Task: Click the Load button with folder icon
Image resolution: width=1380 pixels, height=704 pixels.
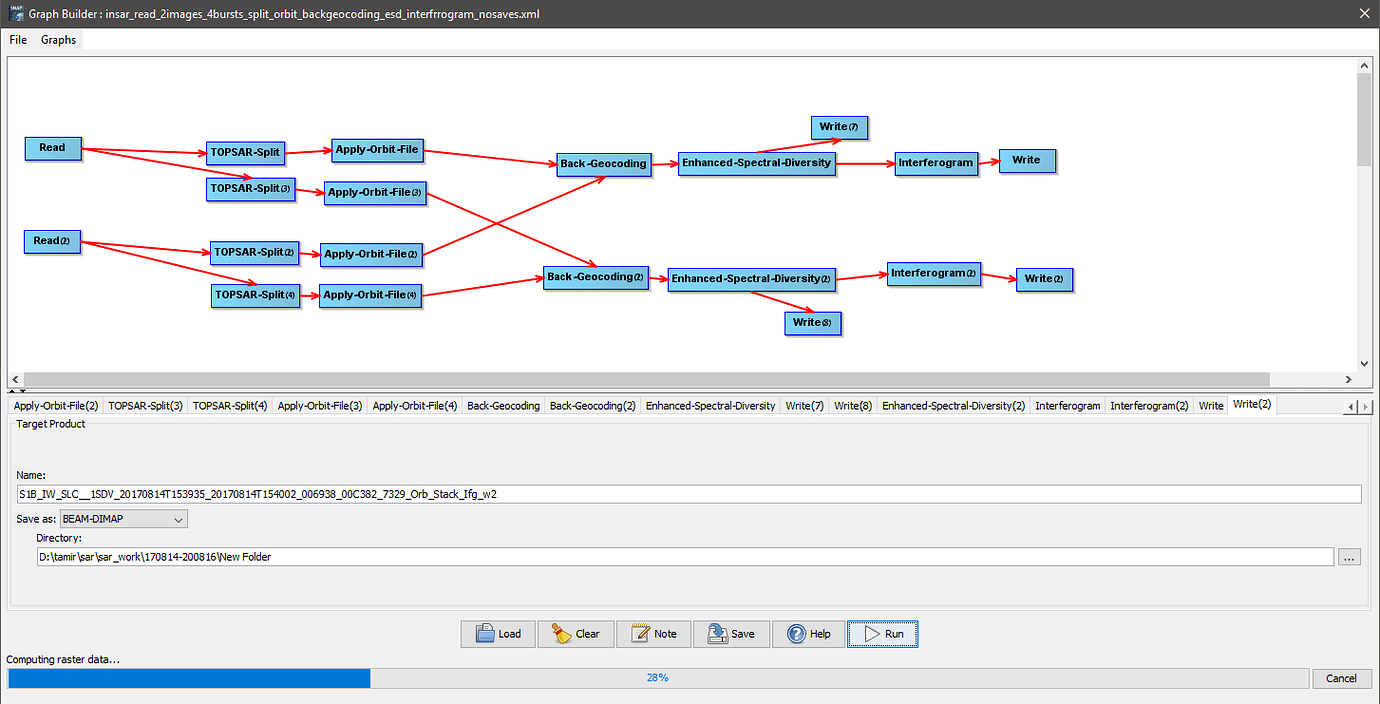Action: click(x=498, y=634)
